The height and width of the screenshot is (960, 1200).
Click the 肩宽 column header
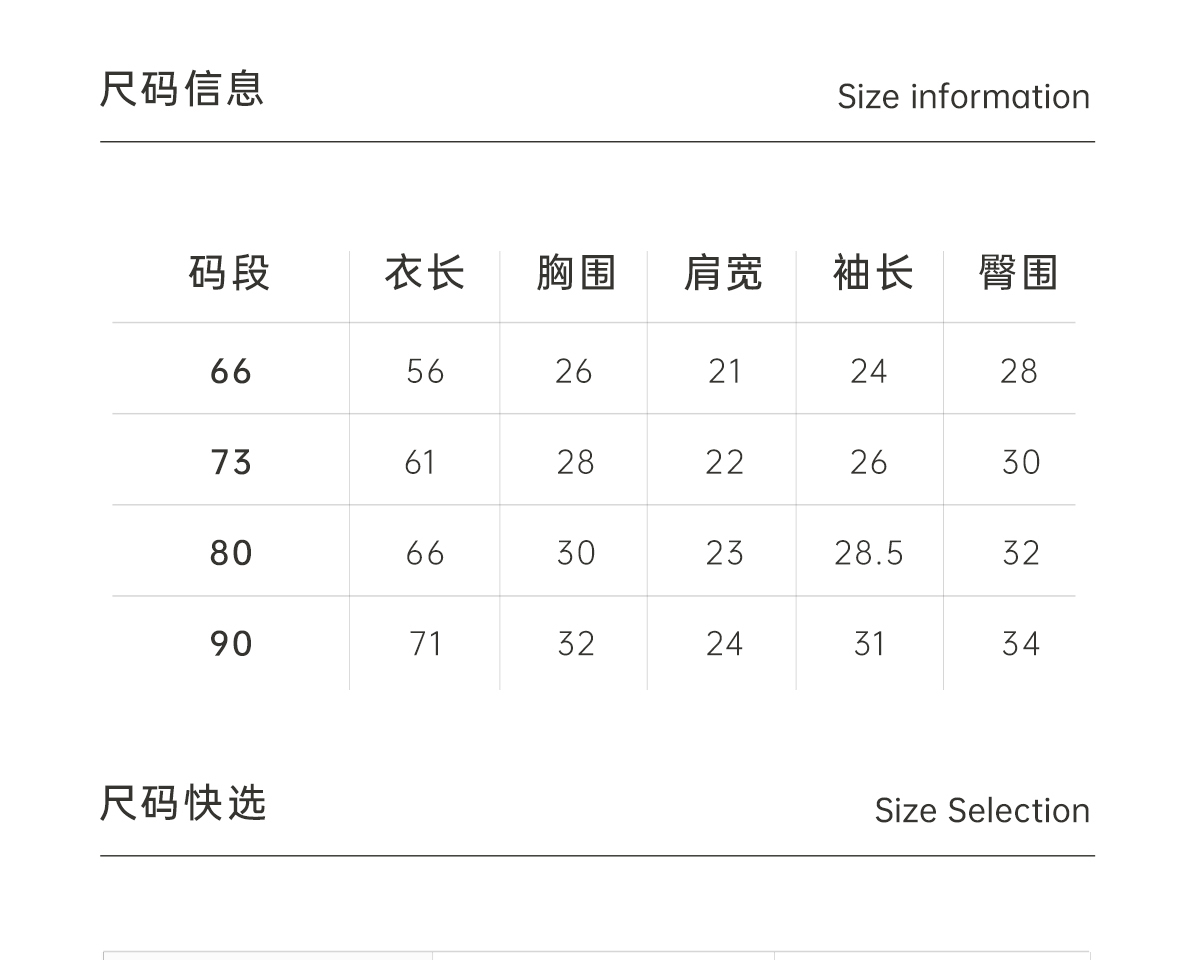723,273
